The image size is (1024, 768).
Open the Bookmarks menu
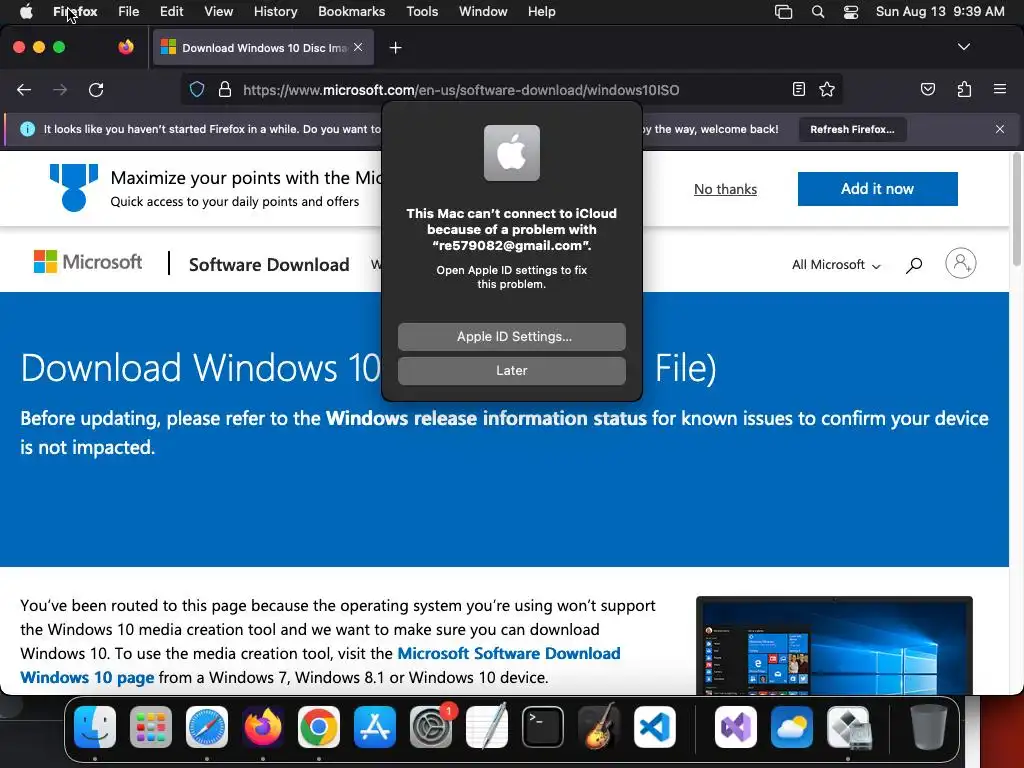click(351, 12)
